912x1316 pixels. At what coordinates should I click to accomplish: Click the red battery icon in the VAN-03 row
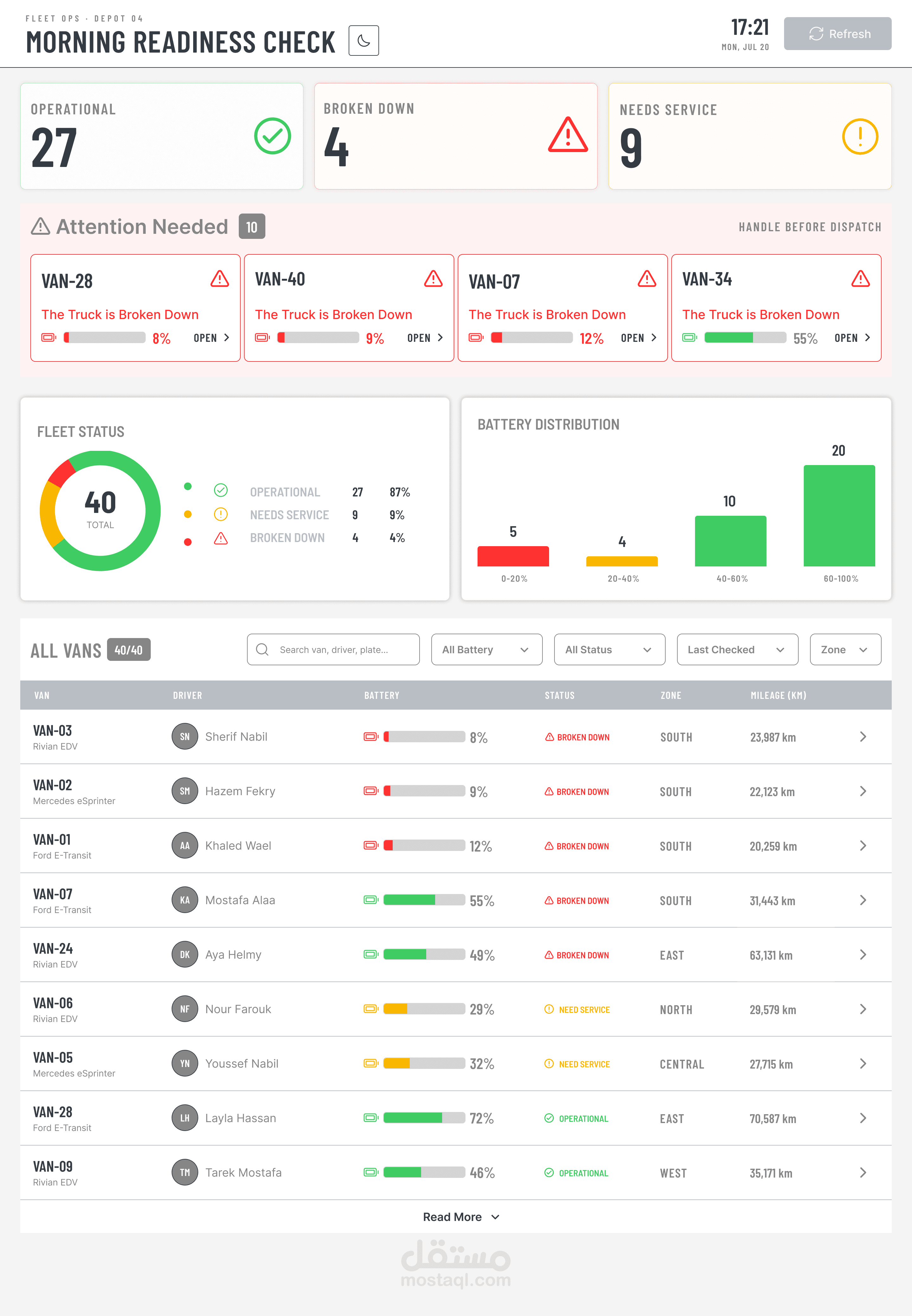point(371,736)
